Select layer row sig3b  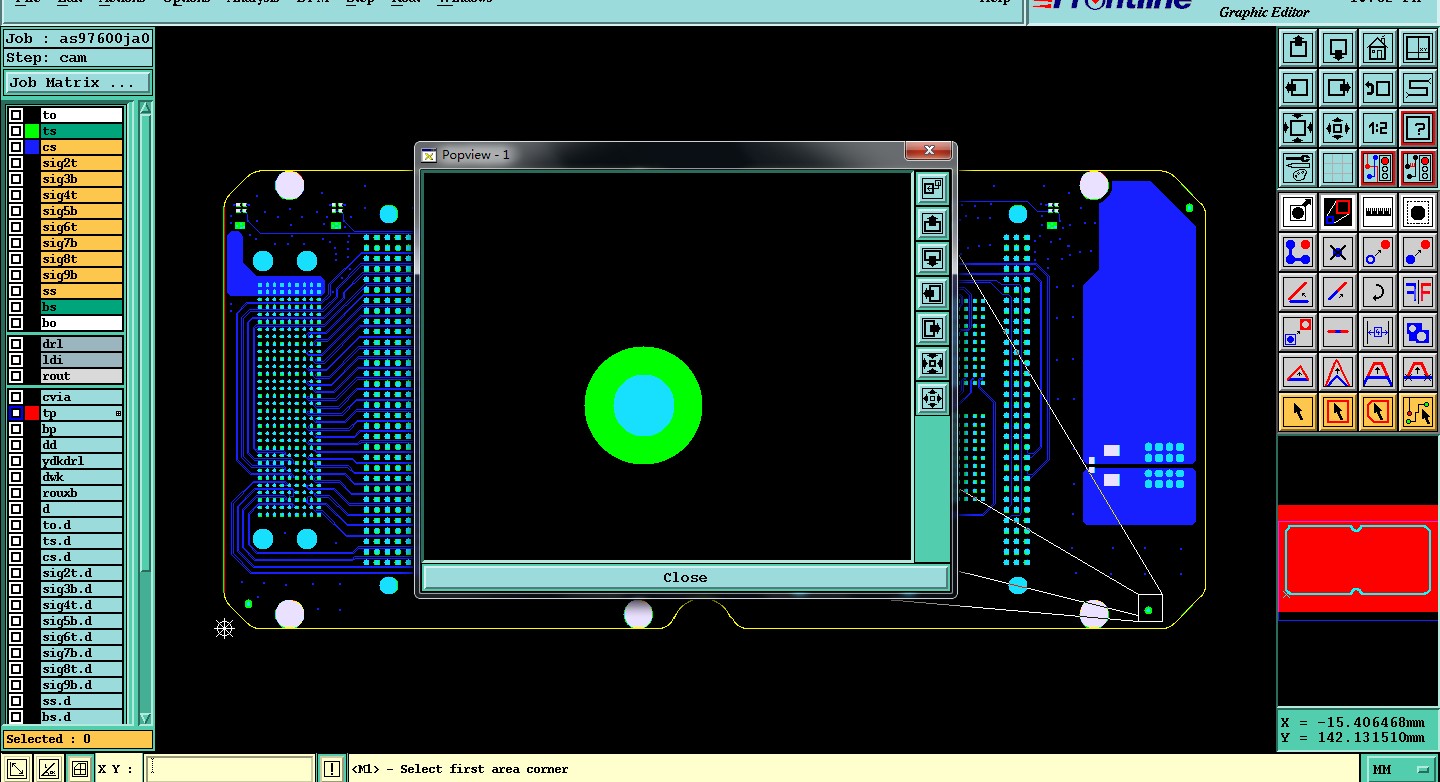coord(81,179)
